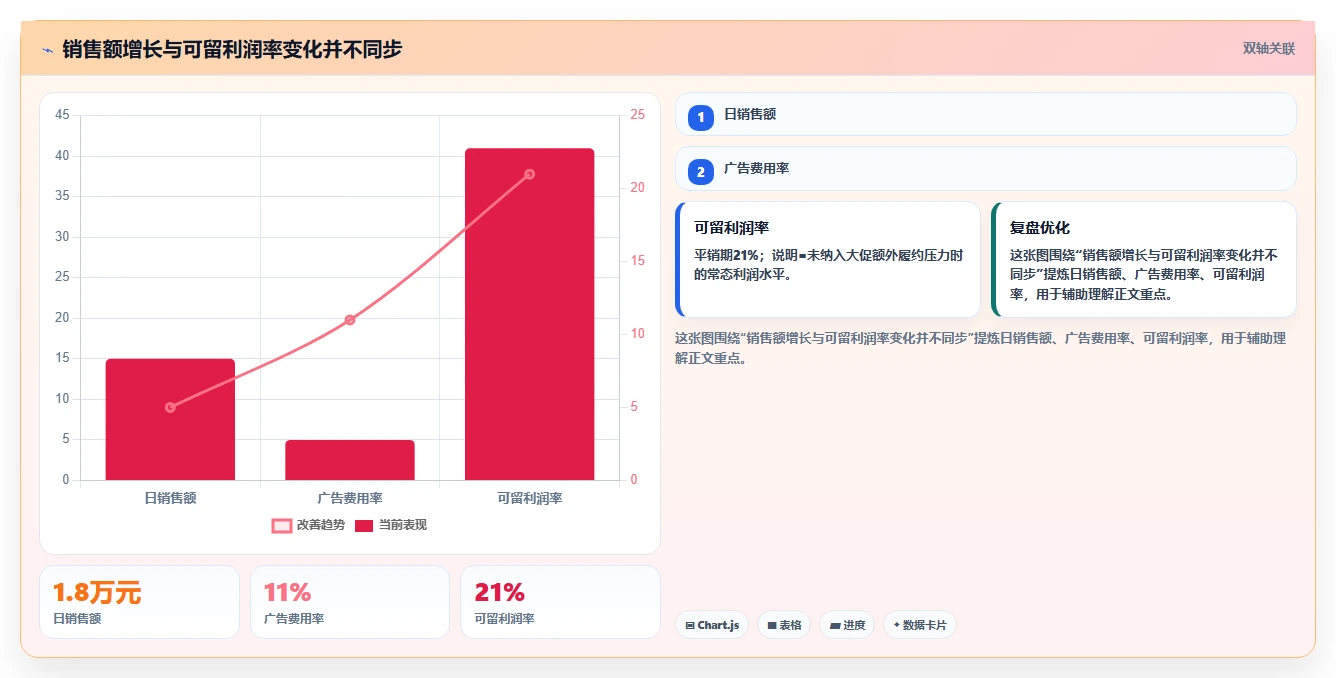Click the blue number 2 badge
This screenshot has height=678, width=1336.
point(701,172)
